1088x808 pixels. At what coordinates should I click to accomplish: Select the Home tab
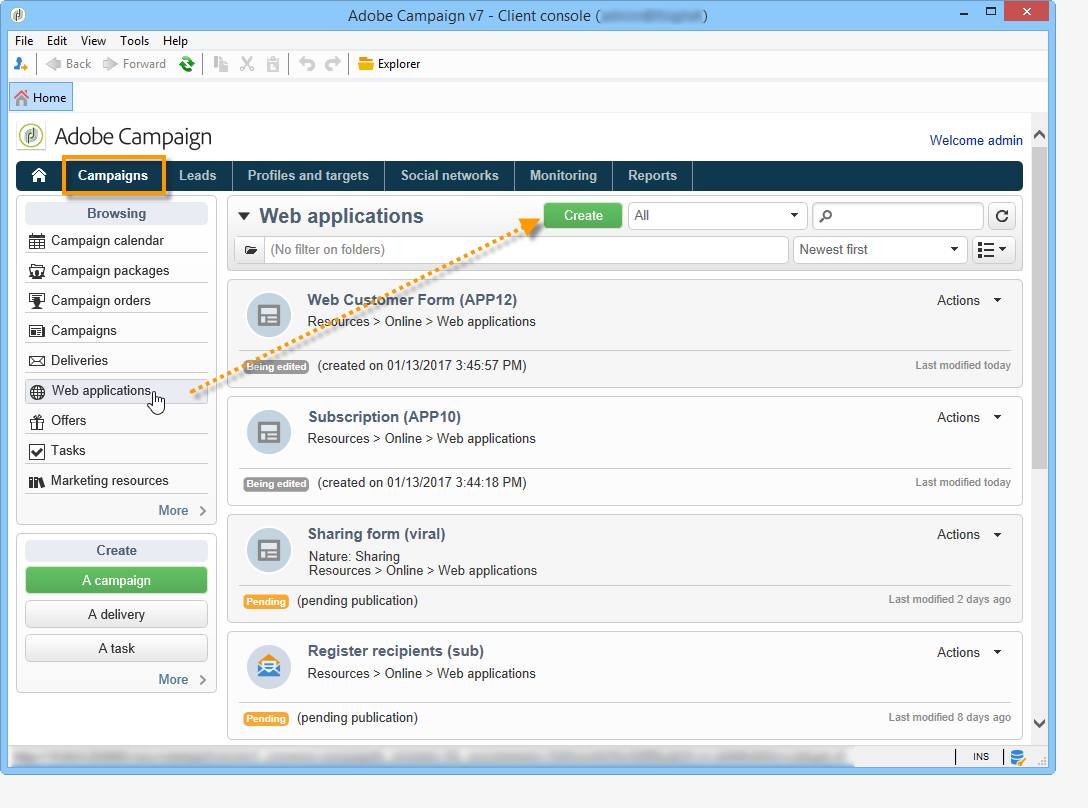point(41,98)
